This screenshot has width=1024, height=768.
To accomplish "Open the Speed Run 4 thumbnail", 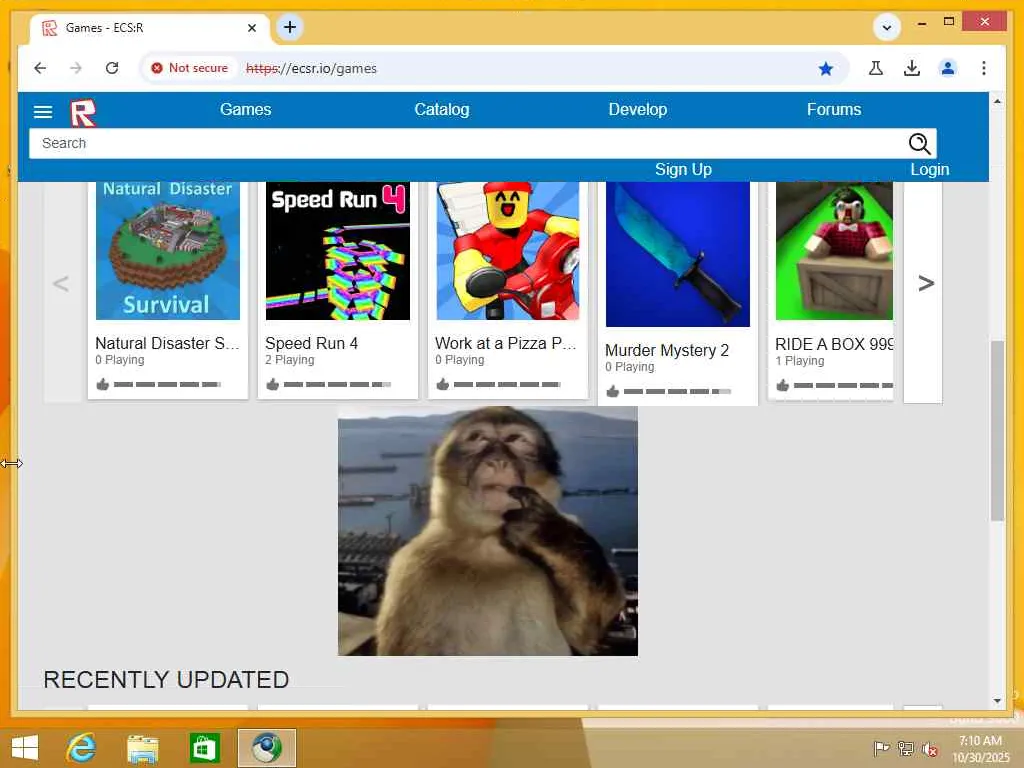I will click(x=338, y=251).
